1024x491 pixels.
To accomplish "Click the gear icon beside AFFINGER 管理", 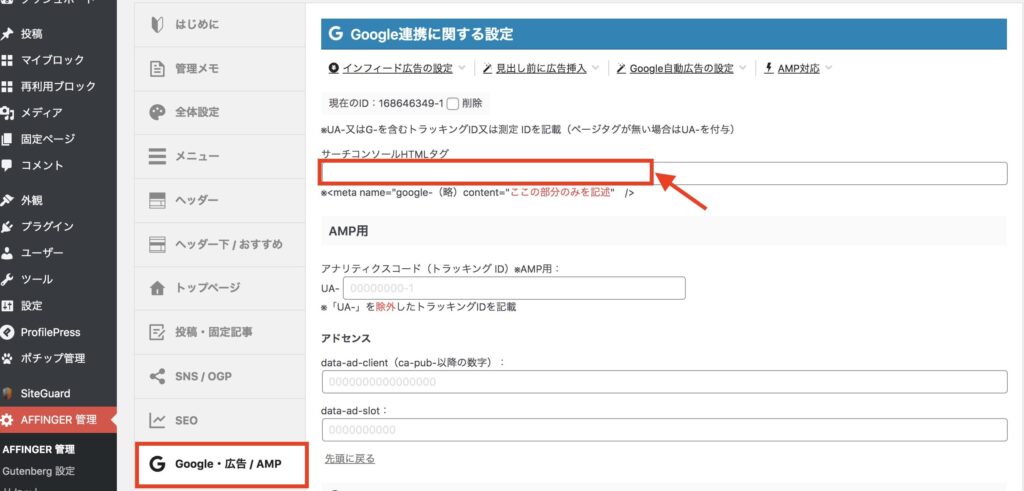I will click(7, 420).
